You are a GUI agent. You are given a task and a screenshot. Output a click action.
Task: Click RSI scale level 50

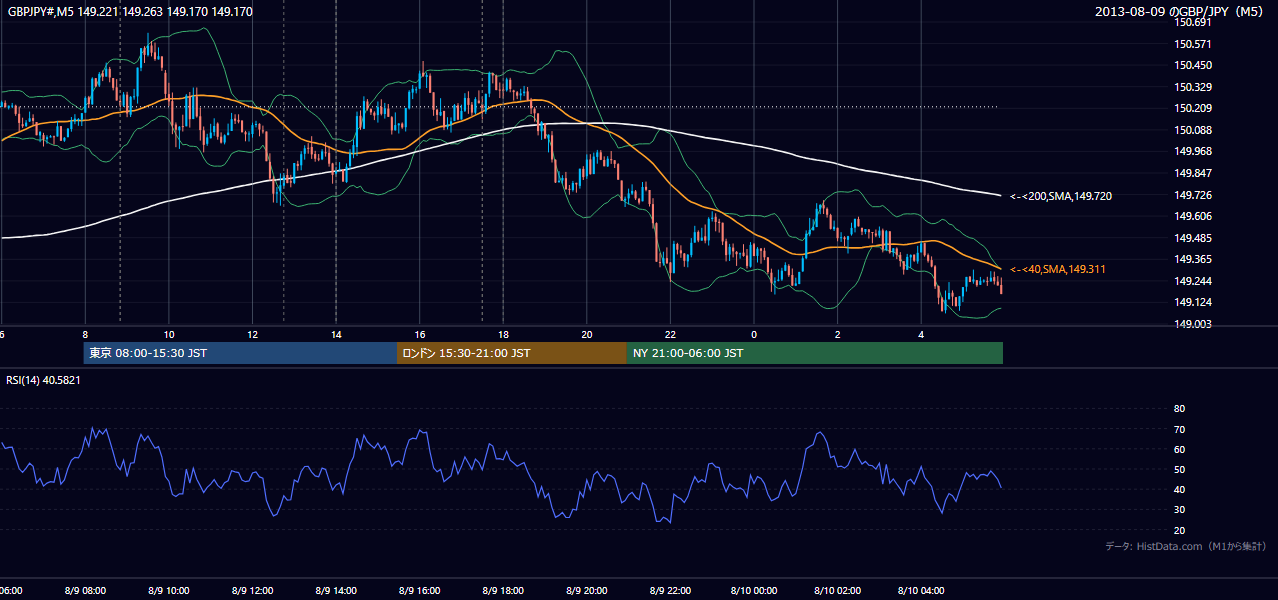tap(1179, 469)
